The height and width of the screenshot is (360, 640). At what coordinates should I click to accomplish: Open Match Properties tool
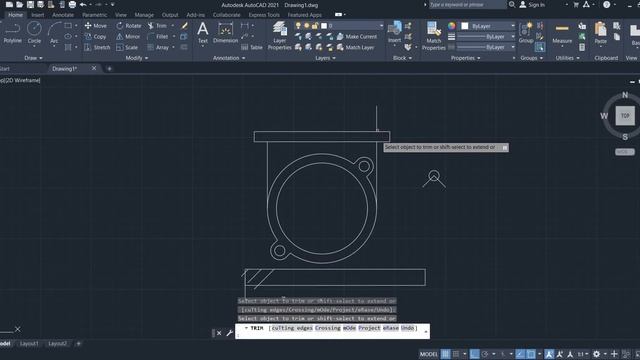(433, 36)
